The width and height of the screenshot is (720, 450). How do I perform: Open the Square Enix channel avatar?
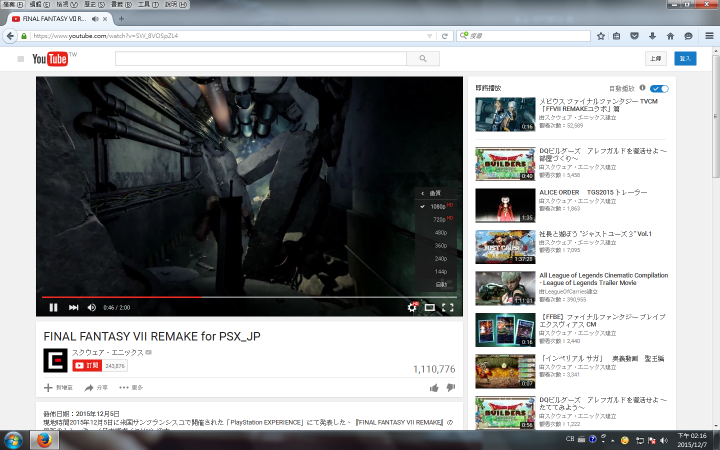(x=55, y=360)
